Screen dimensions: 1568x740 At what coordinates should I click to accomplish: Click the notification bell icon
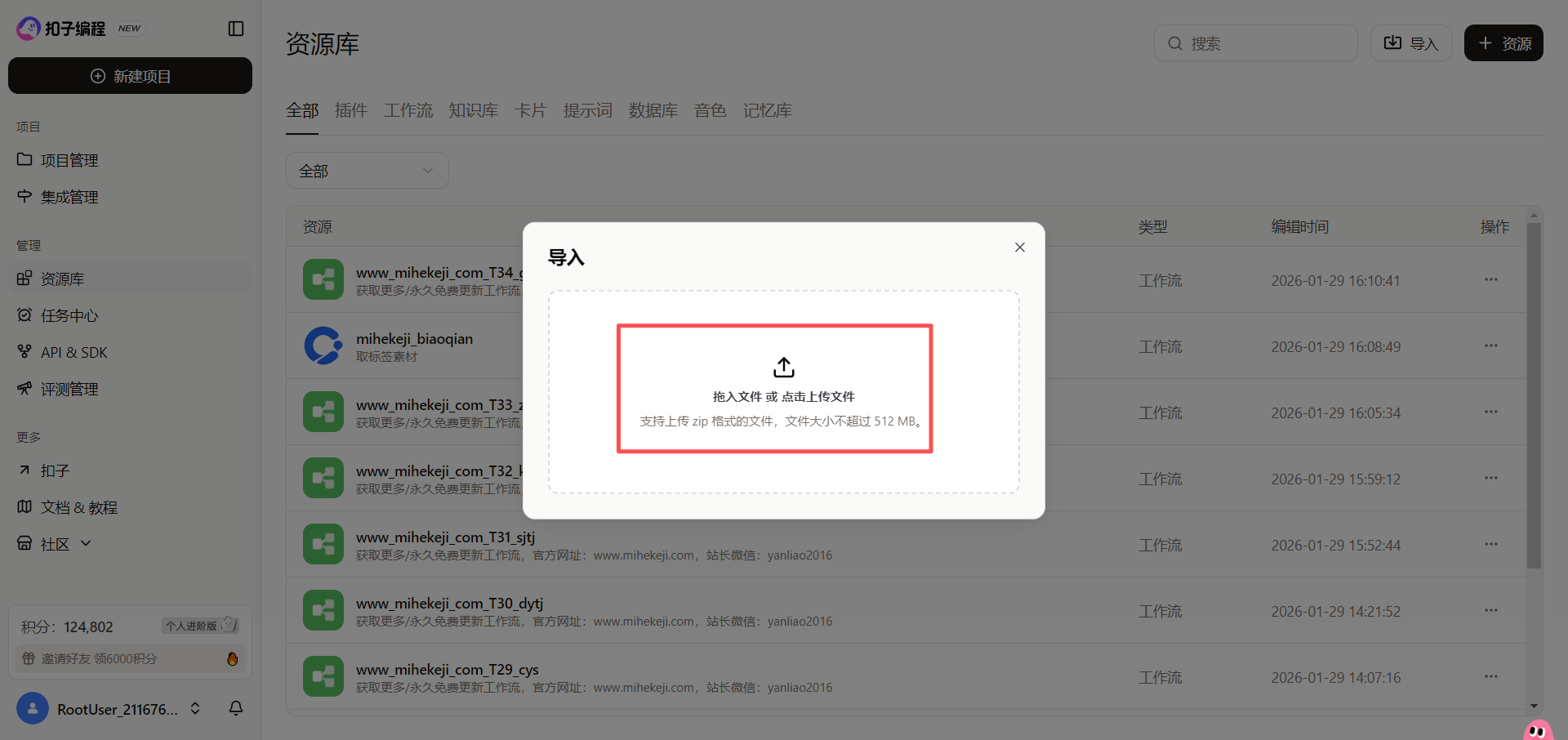(x=236, y=708)
